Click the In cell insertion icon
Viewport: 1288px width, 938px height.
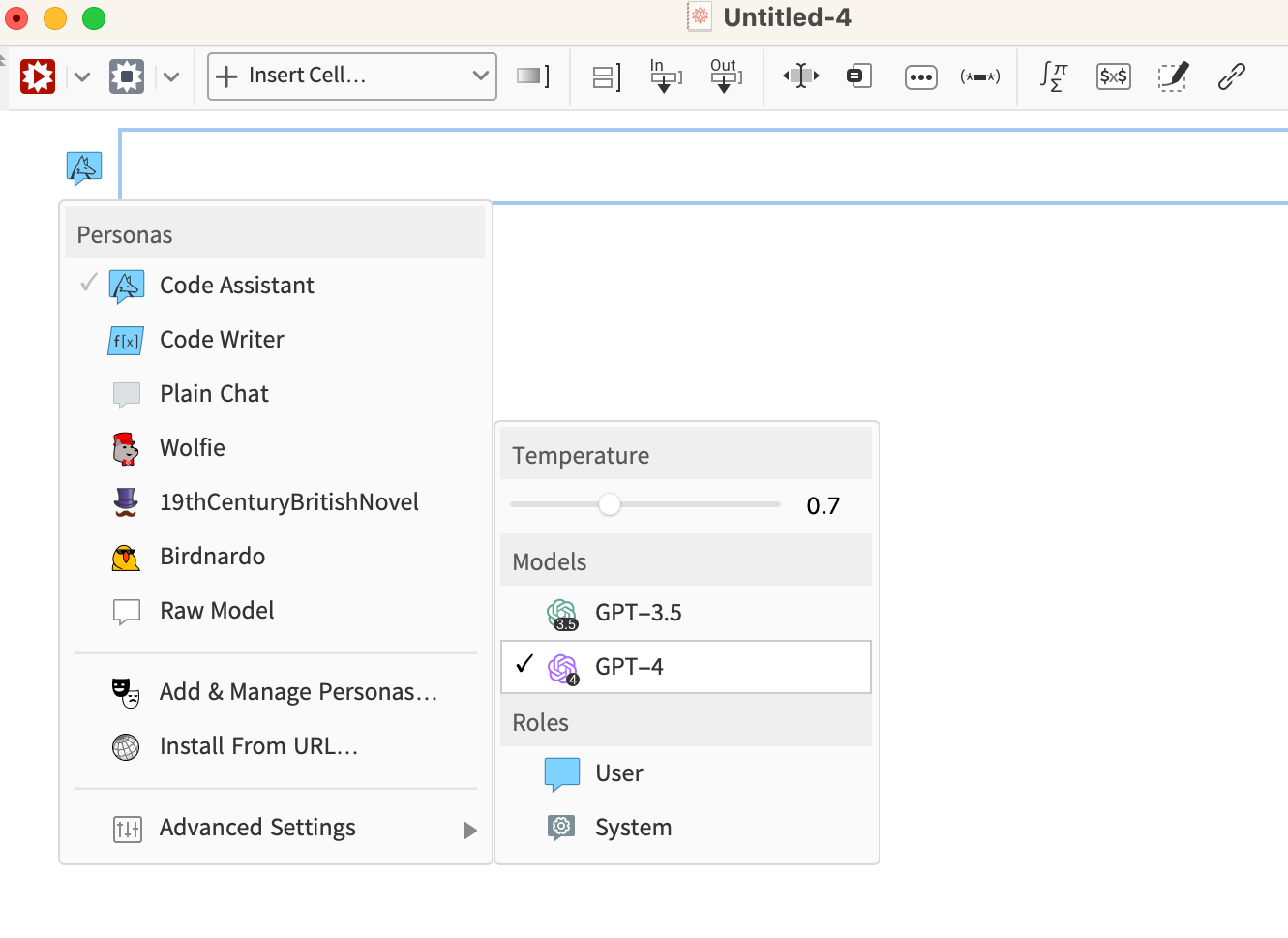(x=666, y=76)
